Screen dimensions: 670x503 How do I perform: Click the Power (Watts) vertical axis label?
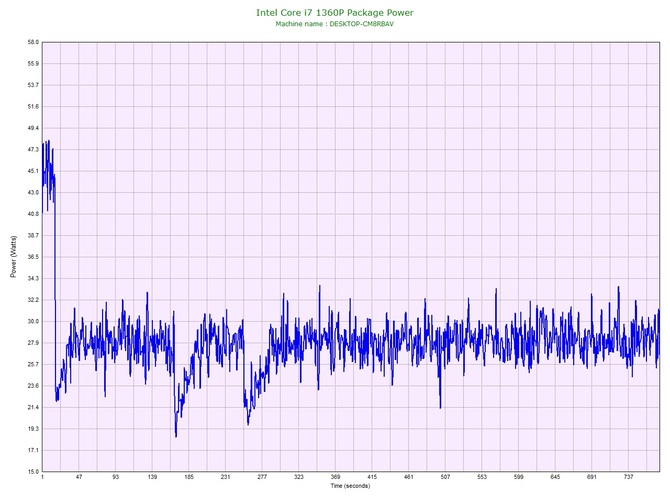coord(13,257)
